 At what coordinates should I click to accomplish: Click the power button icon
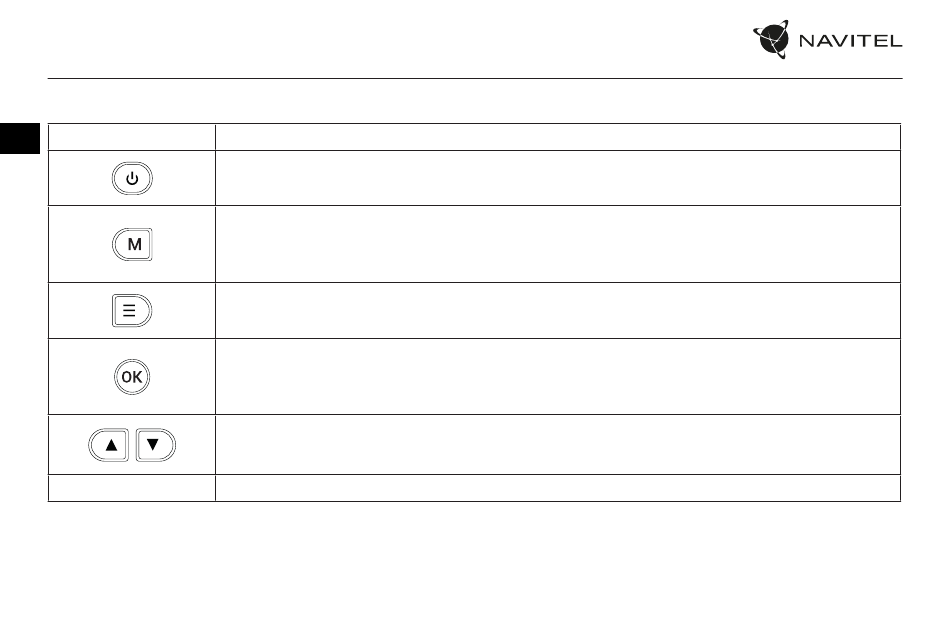[132, 179]
